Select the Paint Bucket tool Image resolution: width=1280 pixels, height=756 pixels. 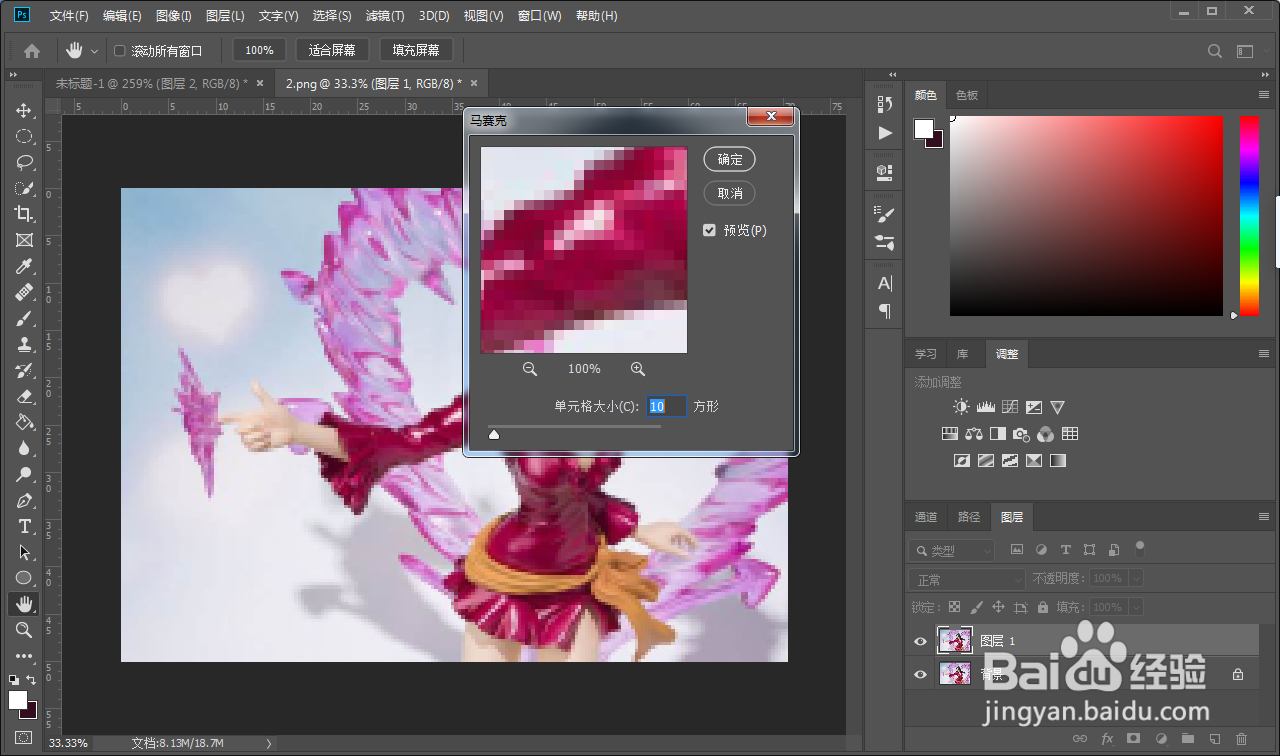[x=24, y=422]
